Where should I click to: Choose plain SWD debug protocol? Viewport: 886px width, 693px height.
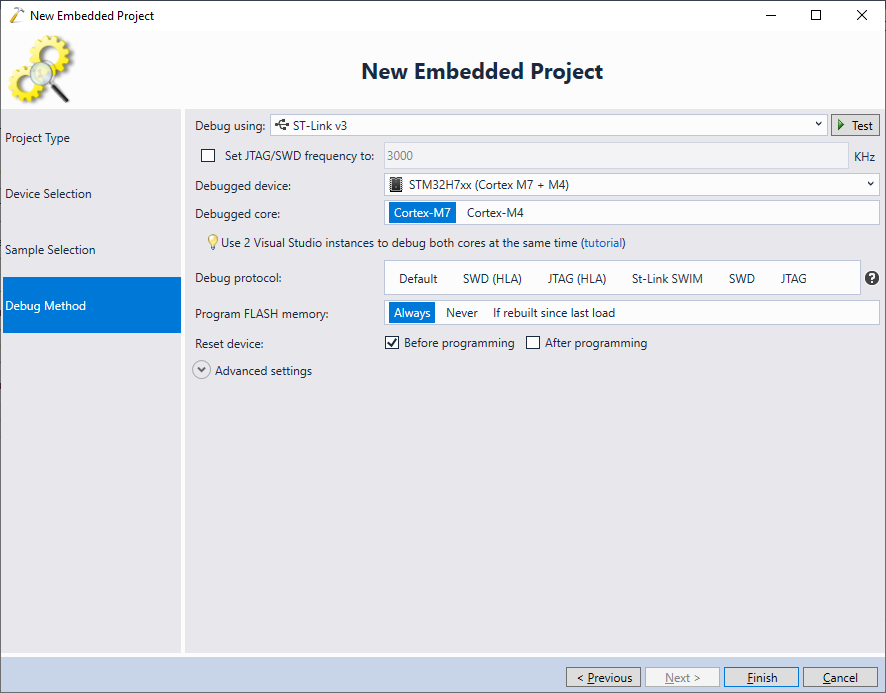[741, 278]
